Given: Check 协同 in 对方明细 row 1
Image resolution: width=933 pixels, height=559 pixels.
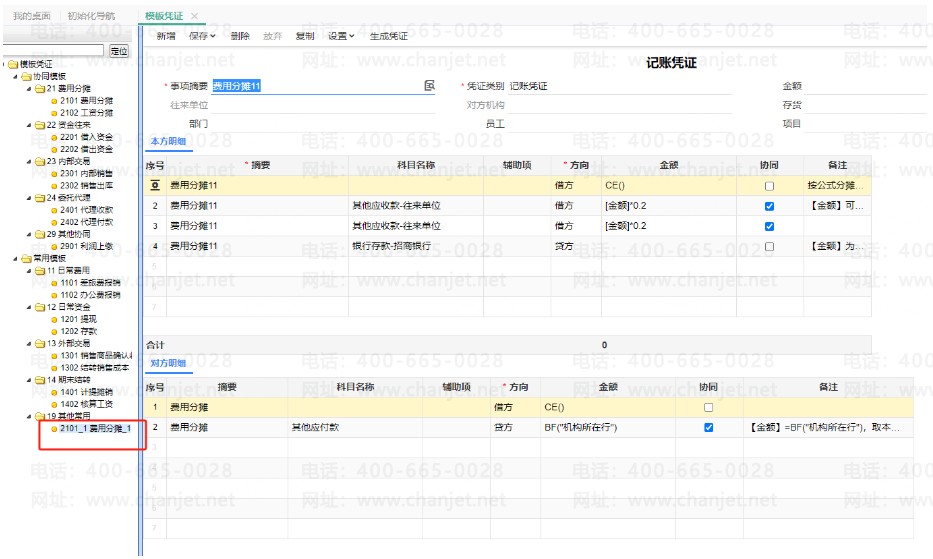Looking at the screenshot, I should [x=708, y=407].
